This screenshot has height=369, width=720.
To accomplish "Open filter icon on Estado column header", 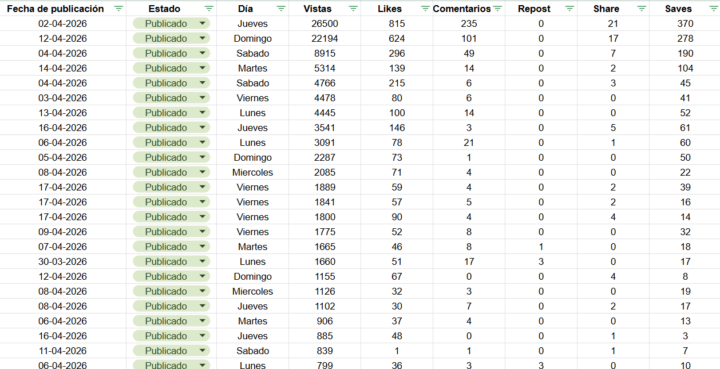I will click(x=208, y=9).
